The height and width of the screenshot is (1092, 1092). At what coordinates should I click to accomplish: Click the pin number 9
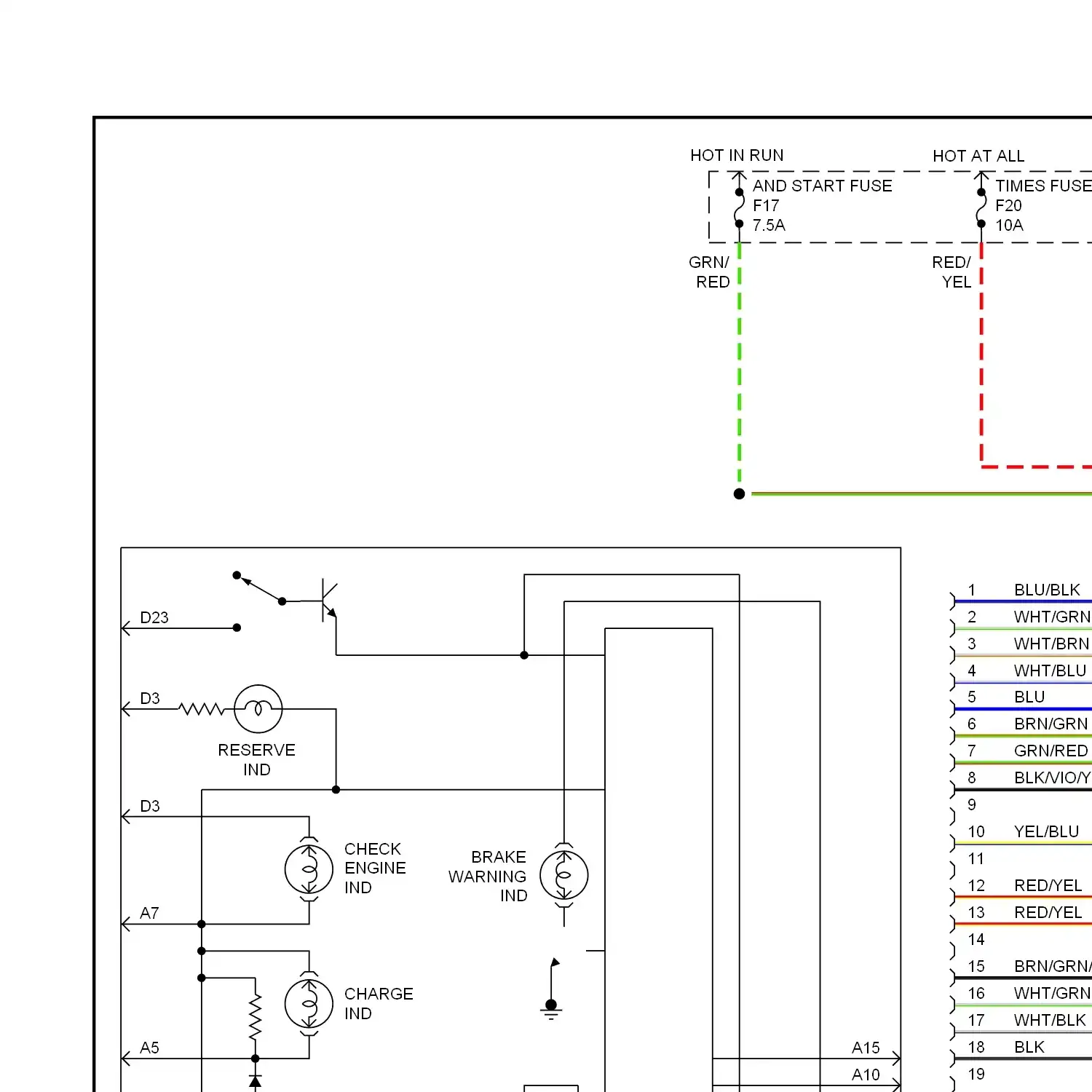(972, 804)
